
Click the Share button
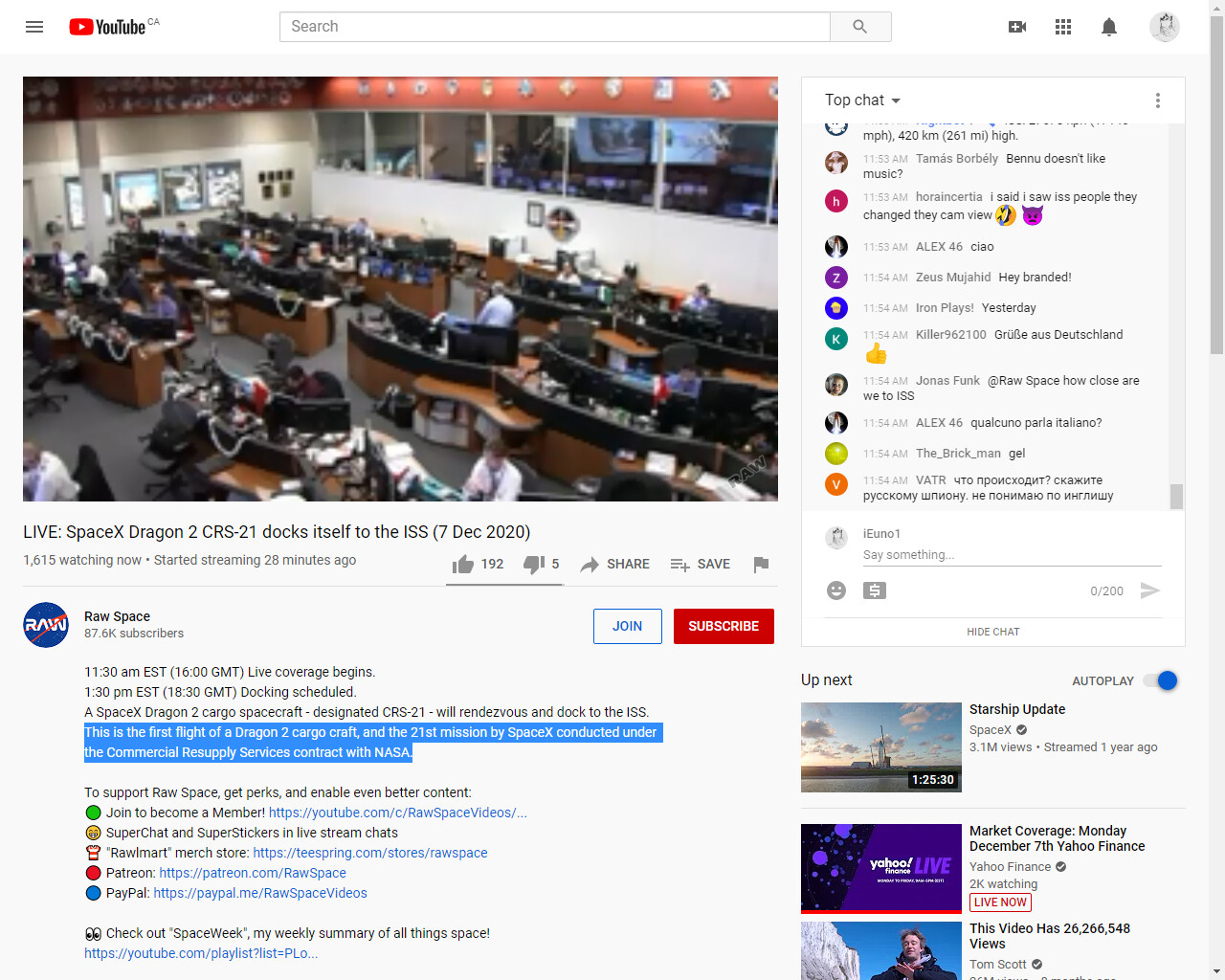[615, 565]
